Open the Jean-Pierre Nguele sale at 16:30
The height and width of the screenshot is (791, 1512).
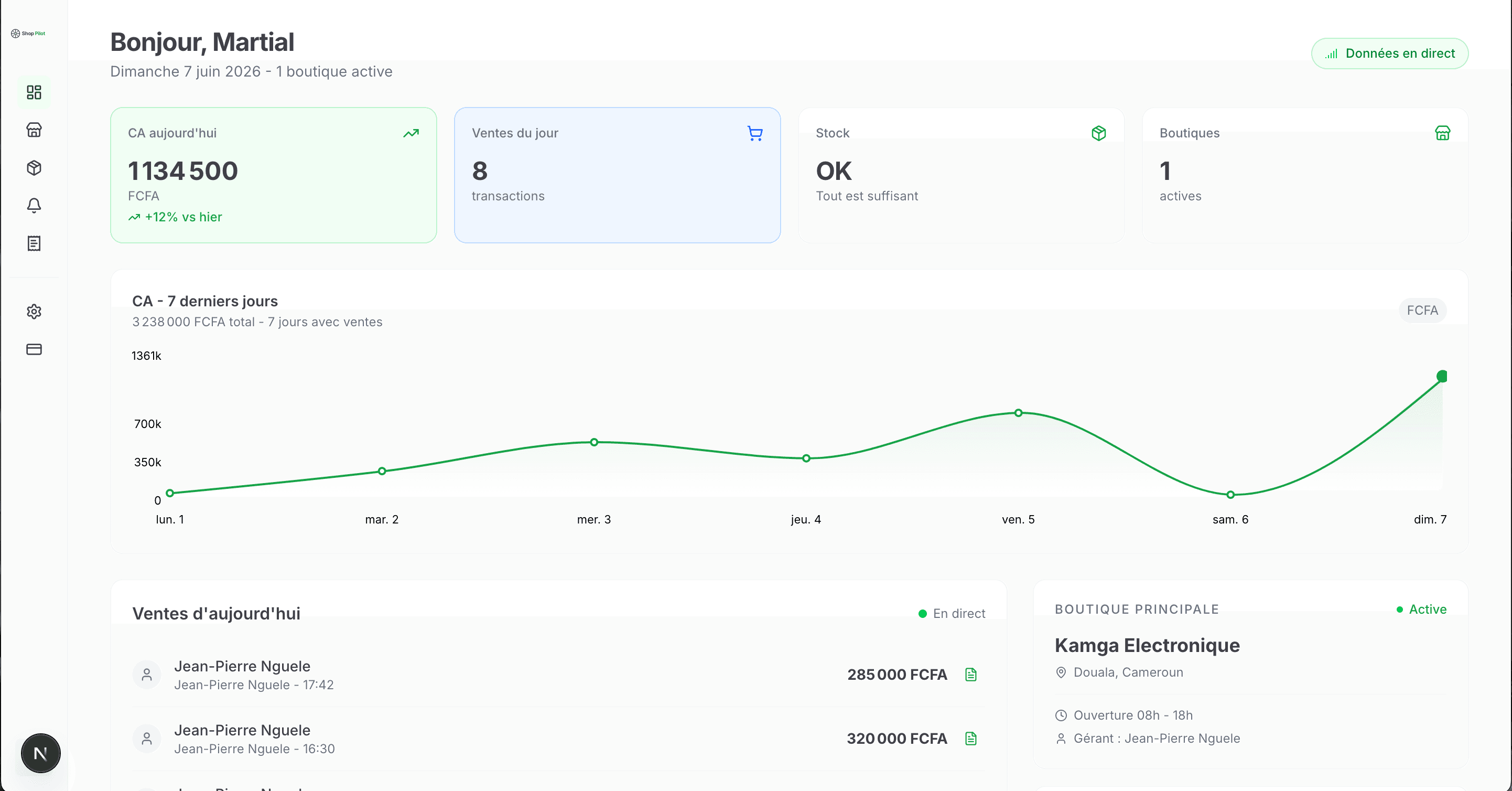pos(558,739)
